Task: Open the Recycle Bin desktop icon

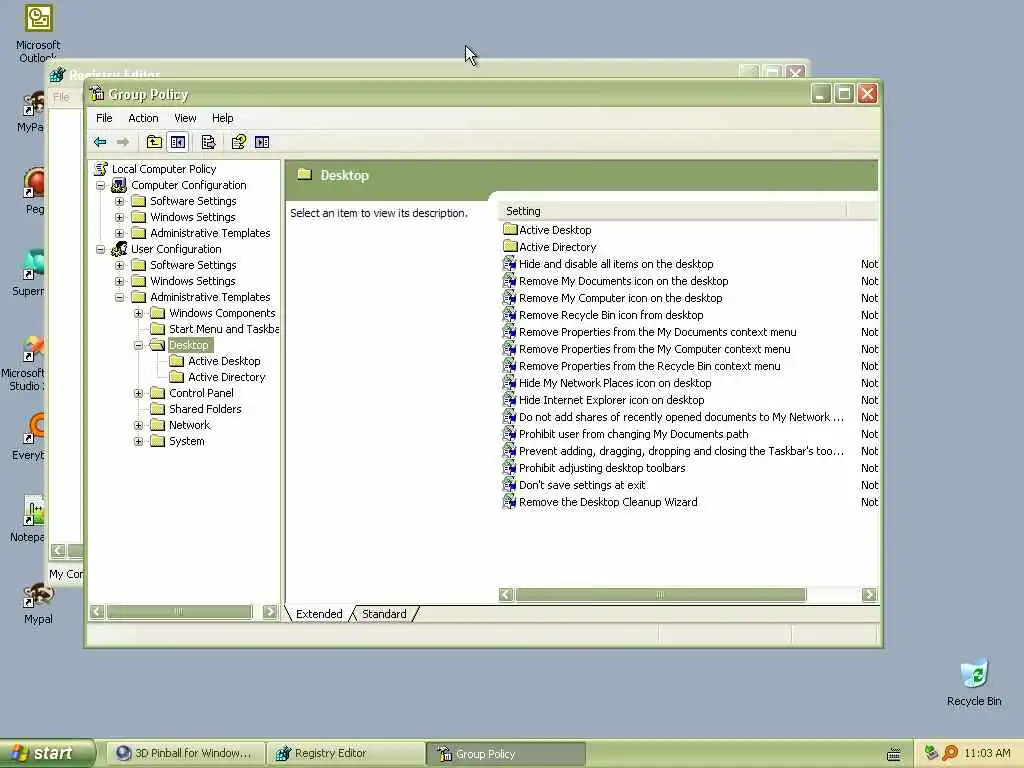Action: [x=974, y=674]
